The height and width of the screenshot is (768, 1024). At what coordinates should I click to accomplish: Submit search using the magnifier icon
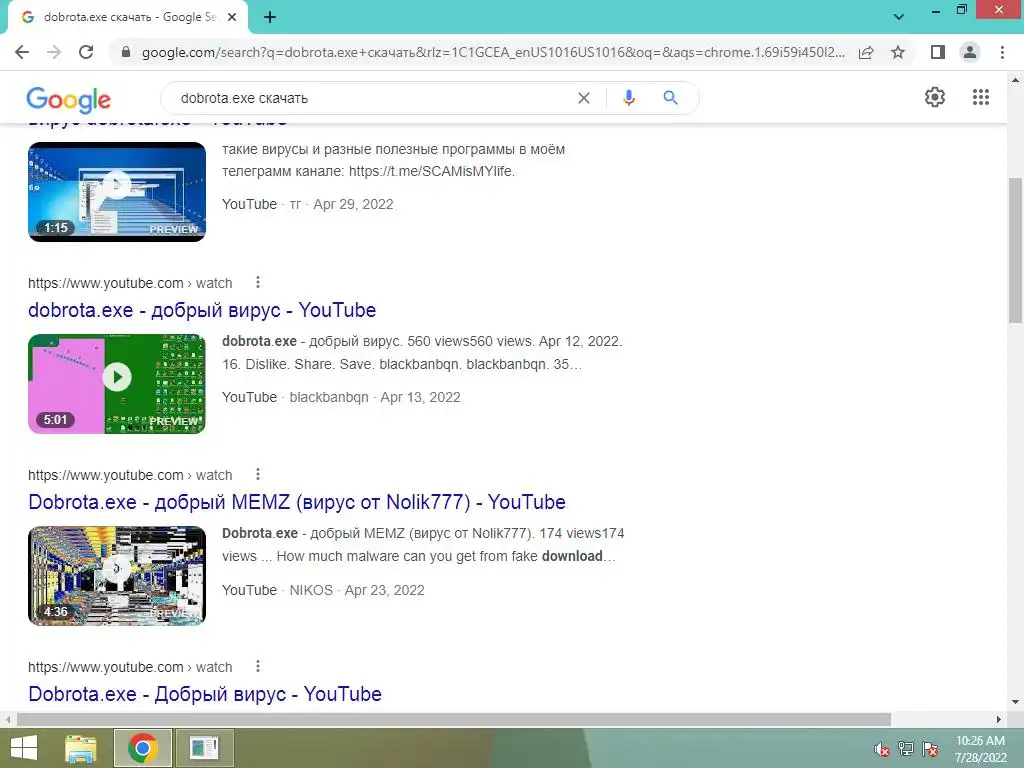click(x=670, y=98)
